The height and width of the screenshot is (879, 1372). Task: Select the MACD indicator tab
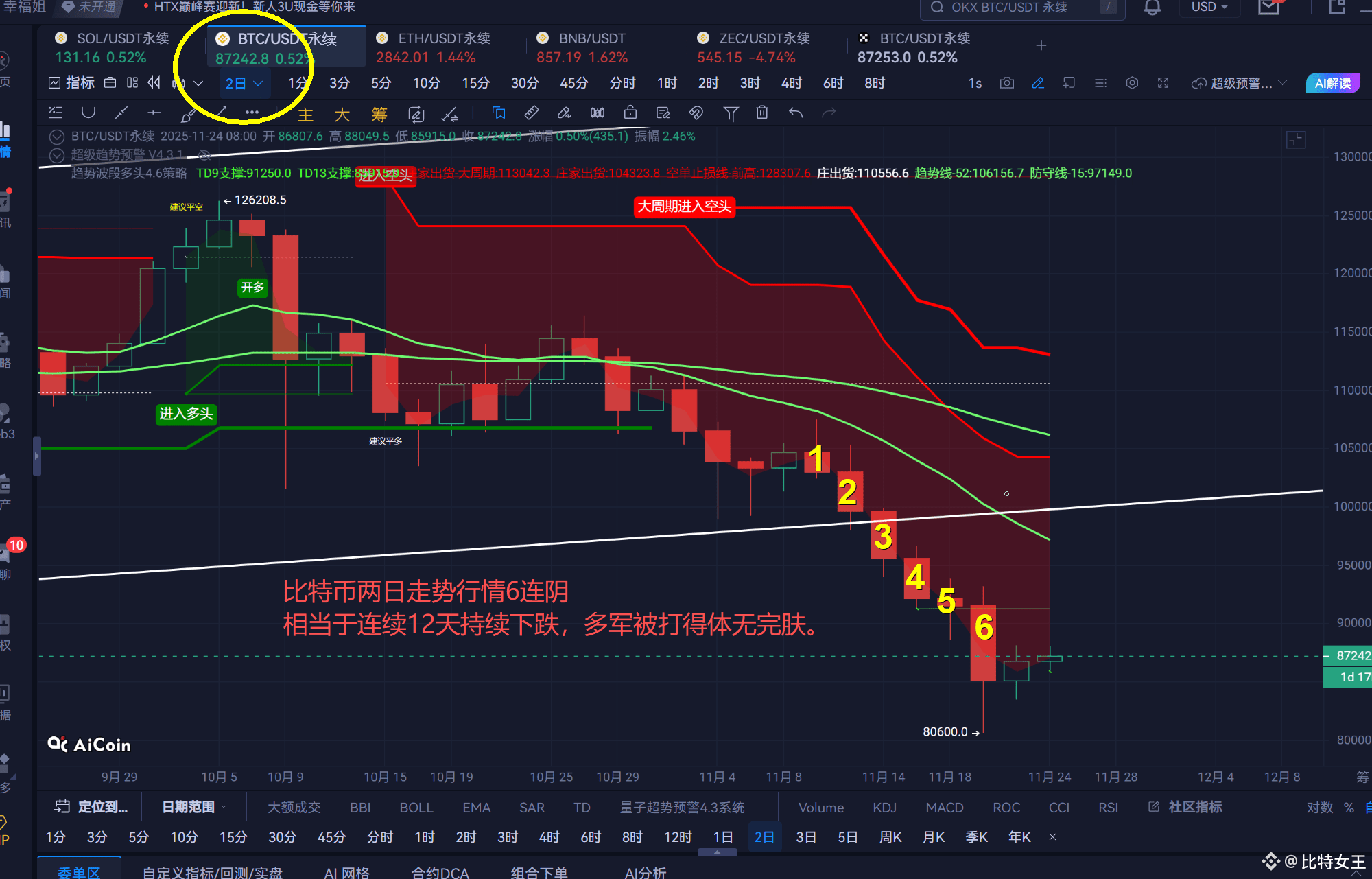pyautogui.click(x=944, y=808)
